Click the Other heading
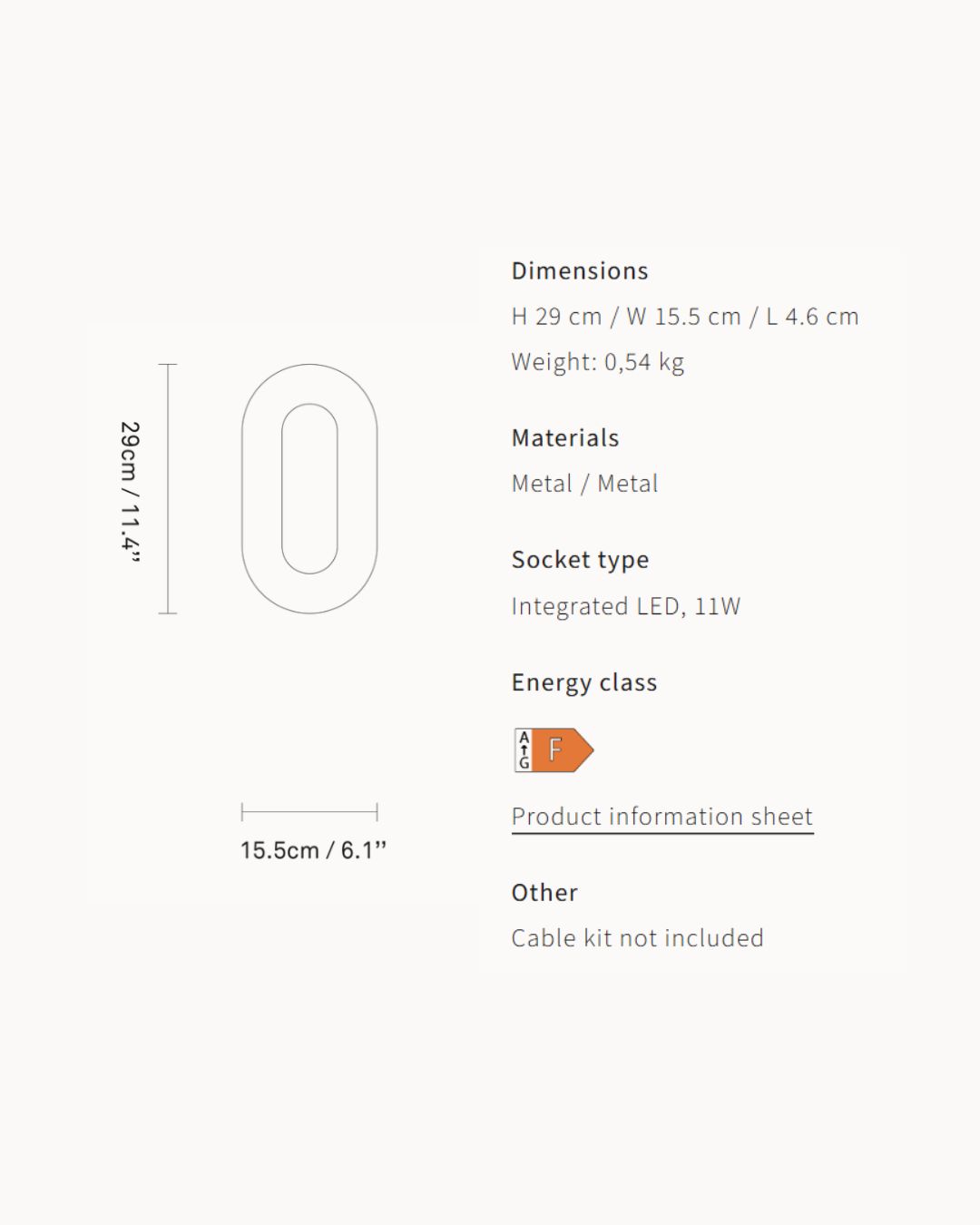 point(544,893)
